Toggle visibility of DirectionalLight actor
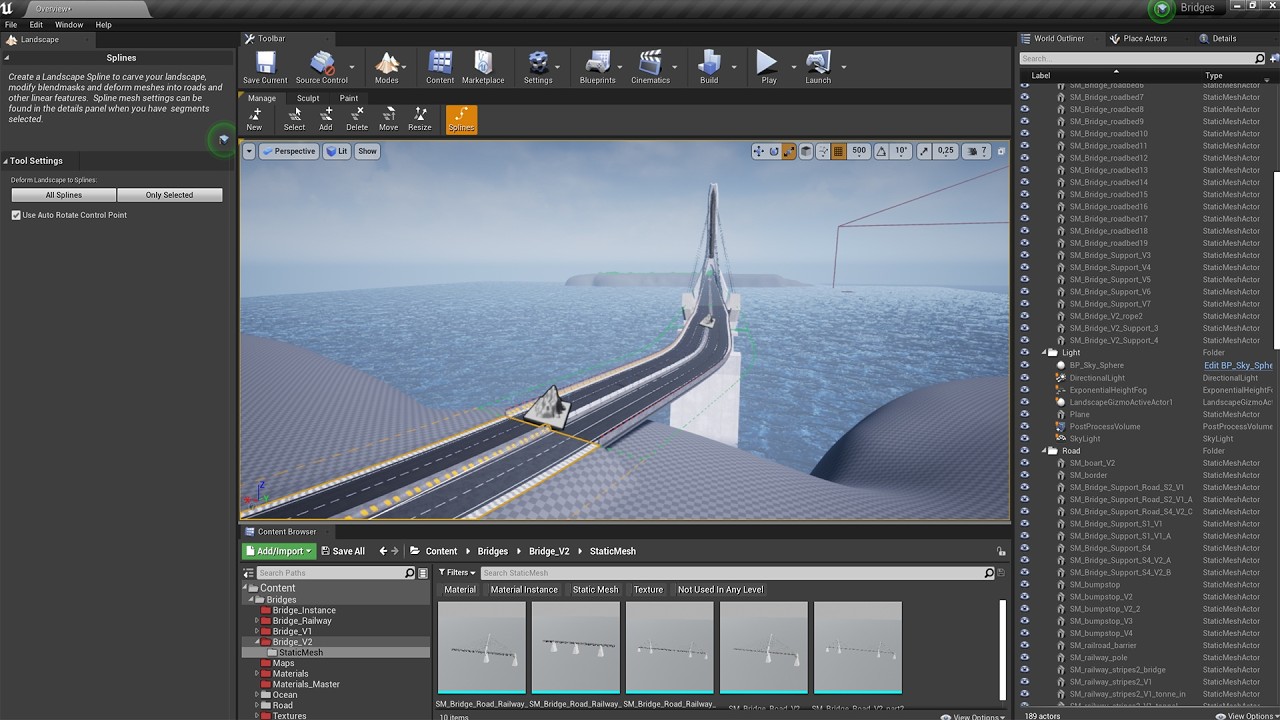Image resolution: width=1280 pixels, height=720 pixels. 1024,378
